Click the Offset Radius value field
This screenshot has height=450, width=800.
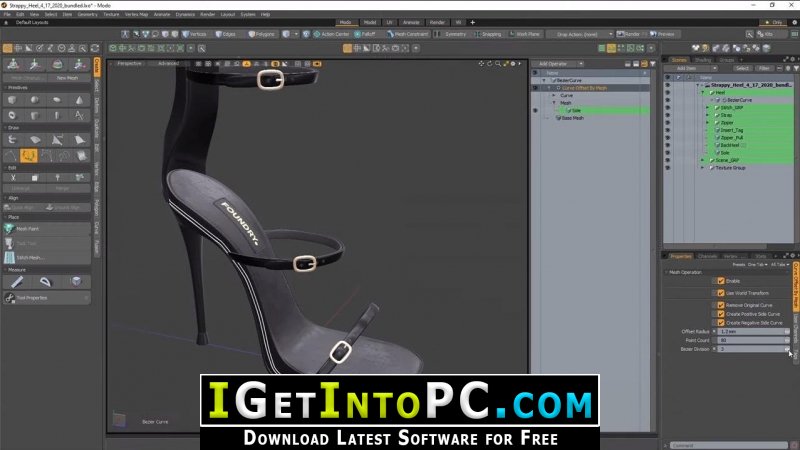click(x=754, y=332)
